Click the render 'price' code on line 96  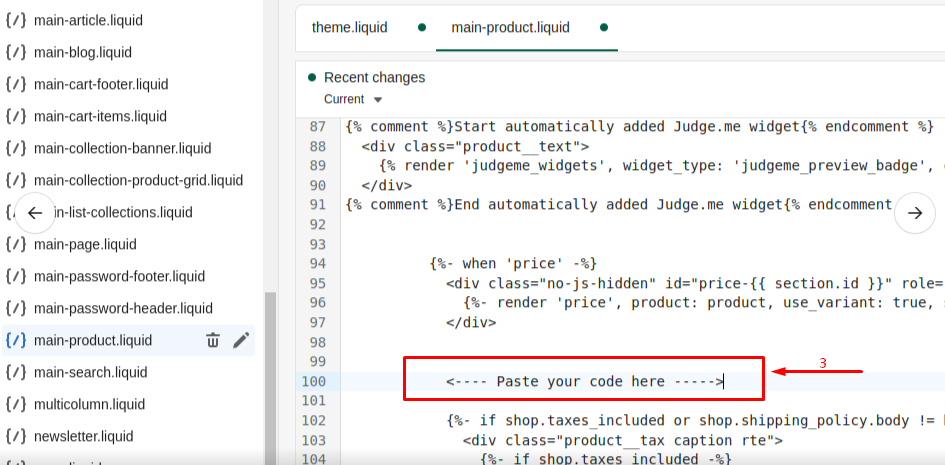(x=704, y=302)
